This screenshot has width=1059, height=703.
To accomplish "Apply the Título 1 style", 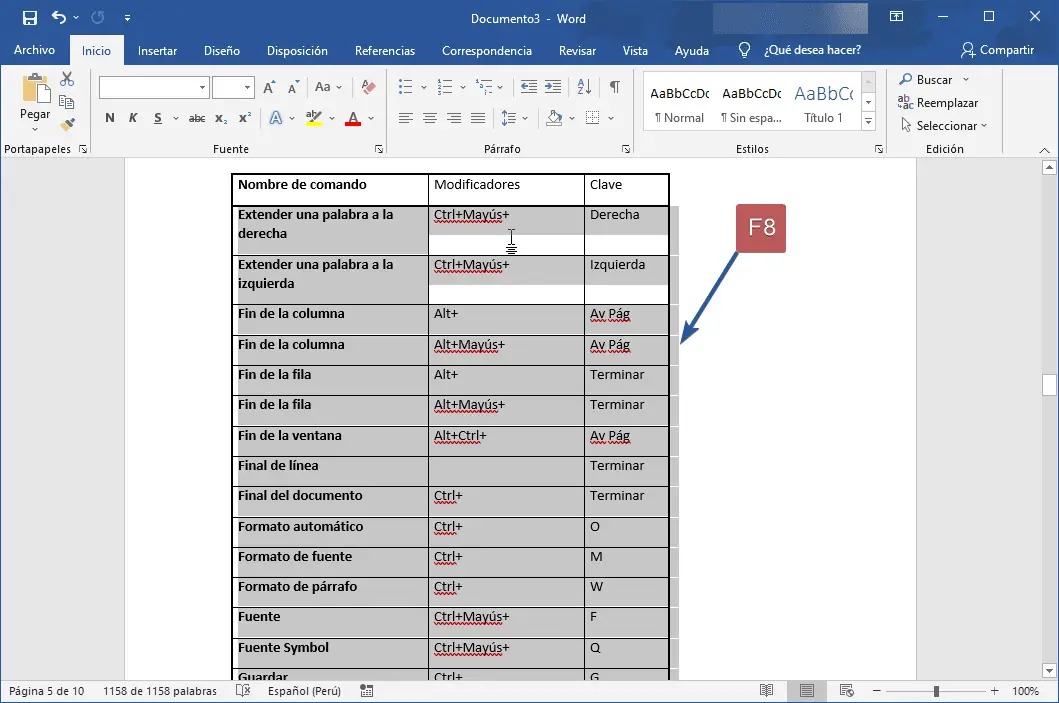I will click(823, 103).
